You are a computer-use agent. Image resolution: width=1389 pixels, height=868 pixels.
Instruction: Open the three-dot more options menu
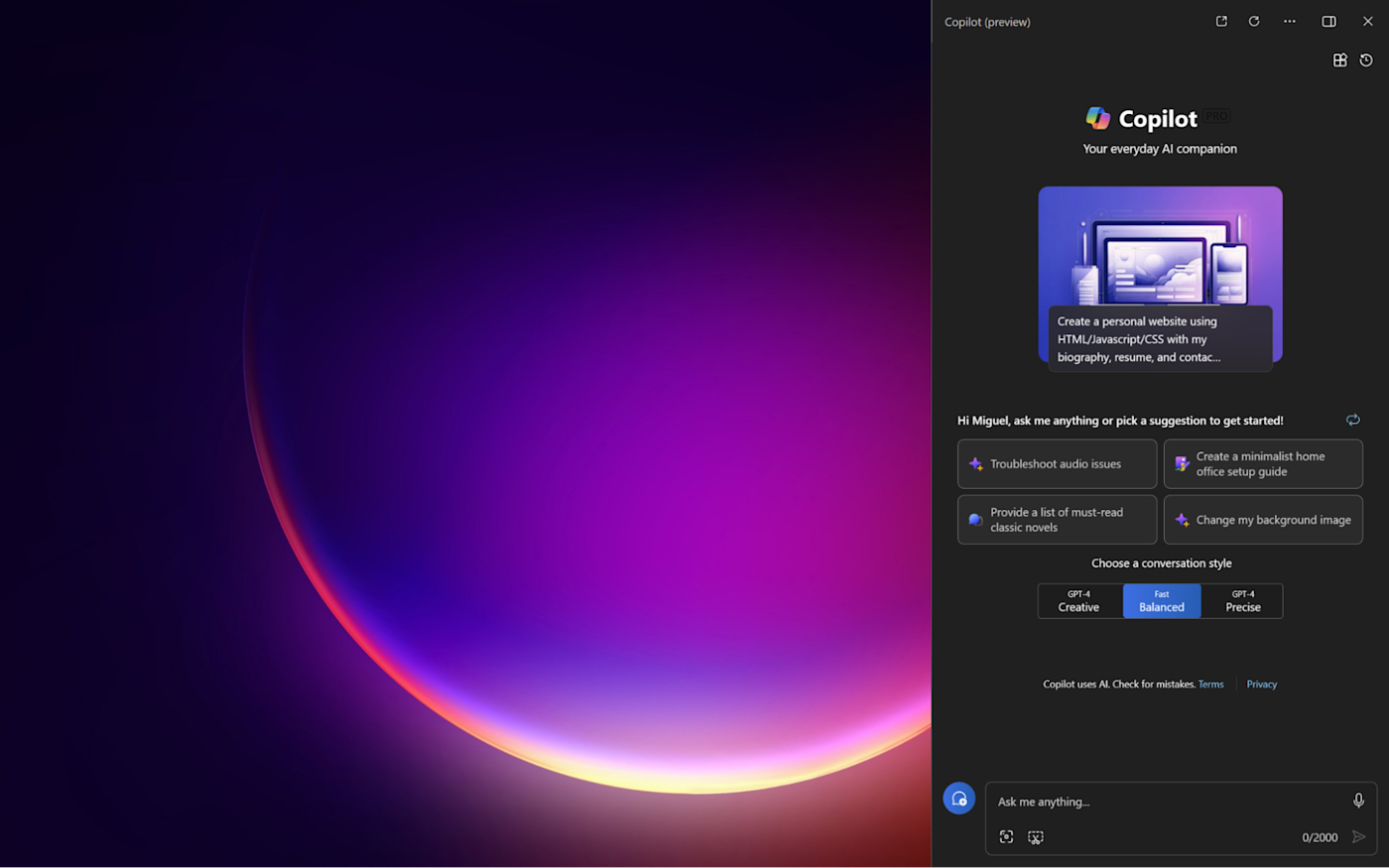pyautogui.click(x=1290, y=21)
